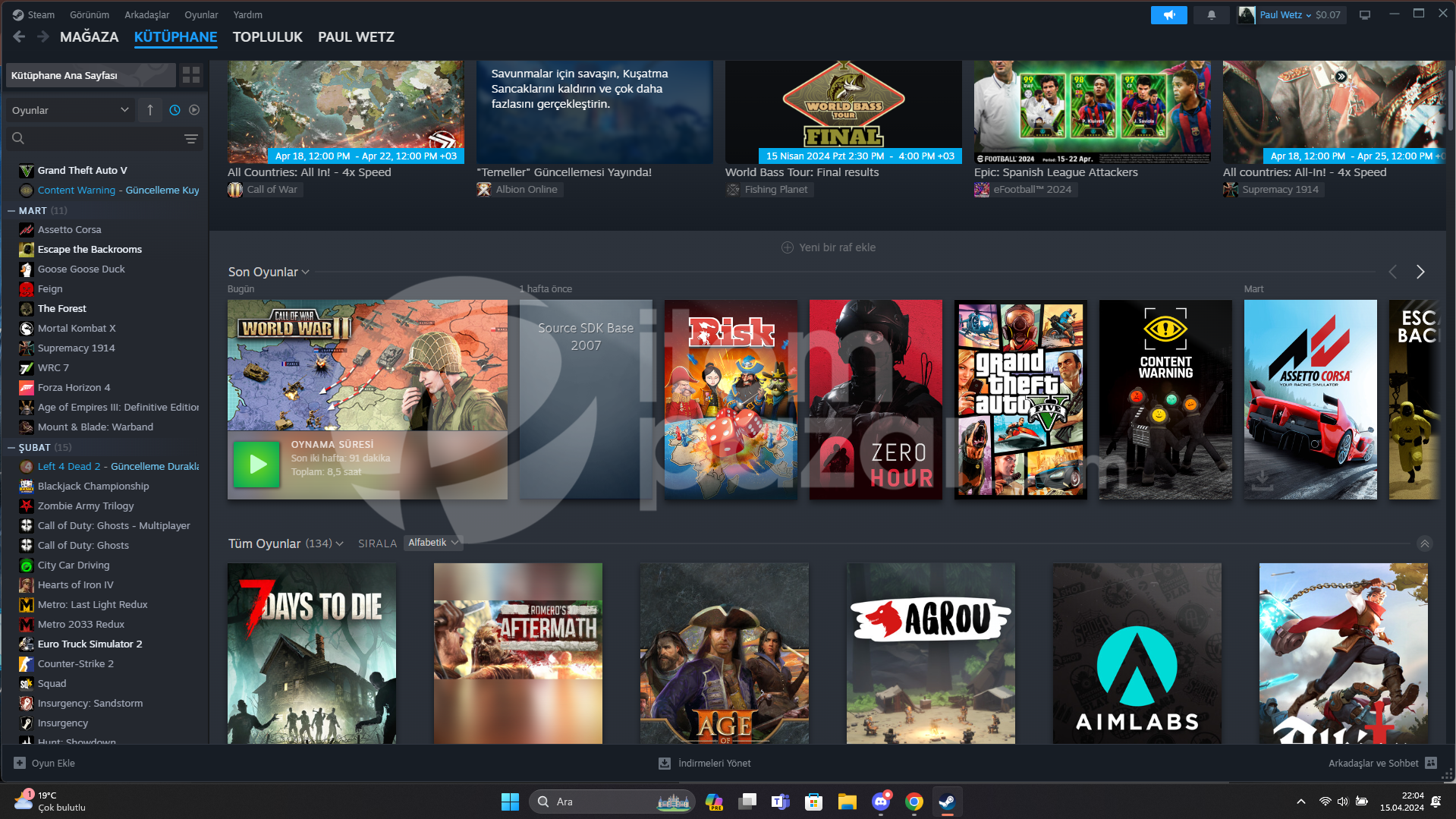Click the Fishing Planet news tag
The image size is (1456, 819).
769,190
